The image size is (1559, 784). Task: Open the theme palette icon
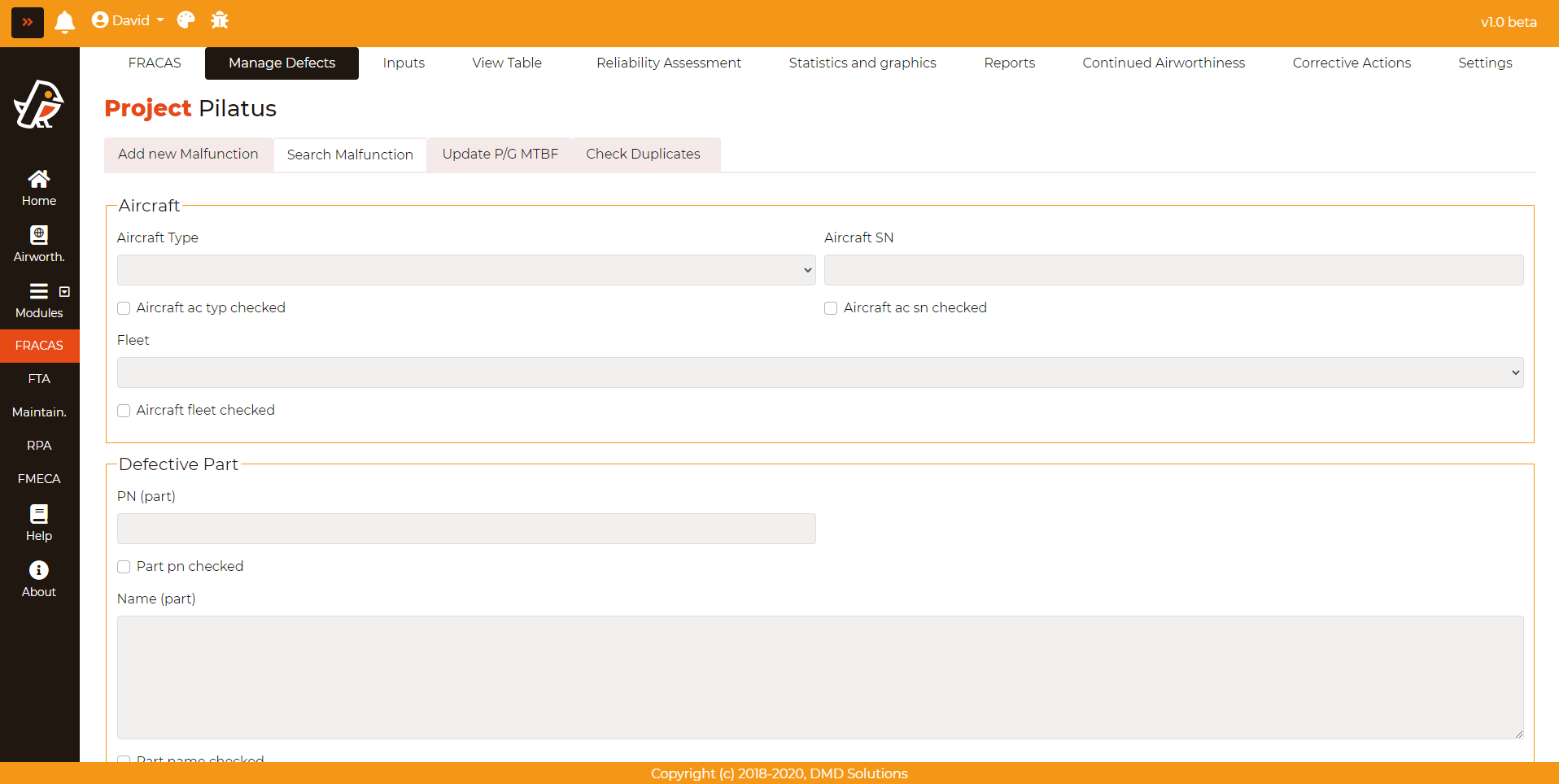(x=186, y=20)
